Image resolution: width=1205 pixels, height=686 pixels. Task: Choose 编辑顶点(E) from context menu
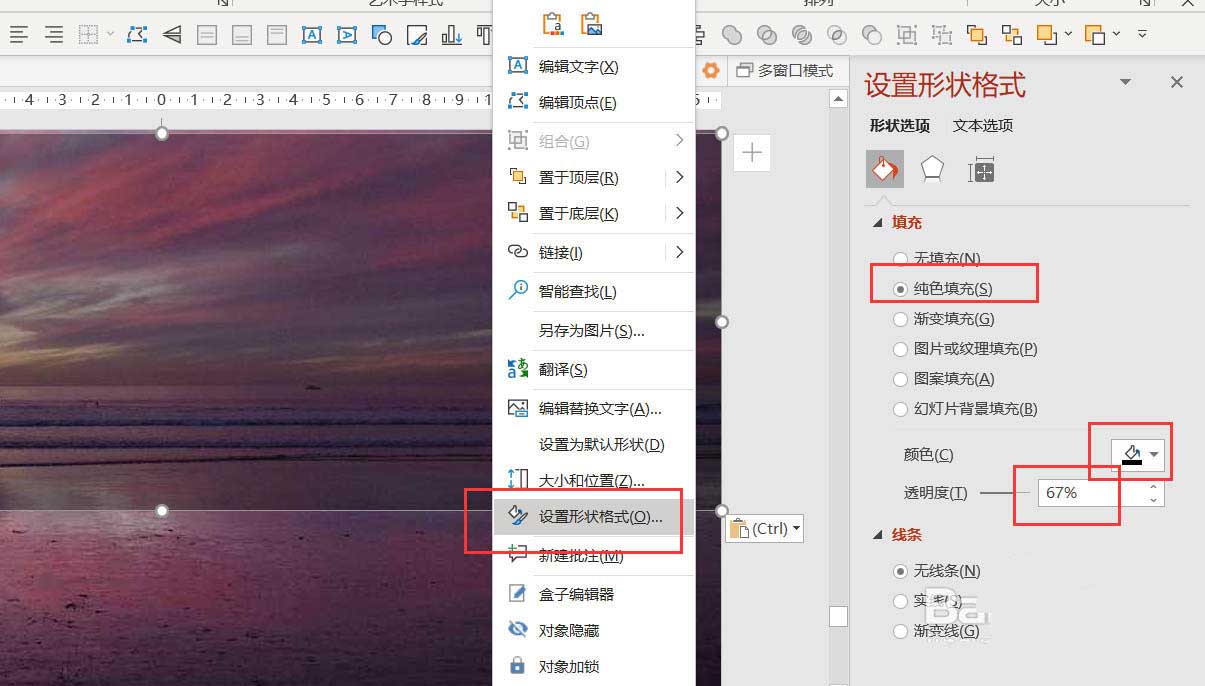[x=594, y=103]
